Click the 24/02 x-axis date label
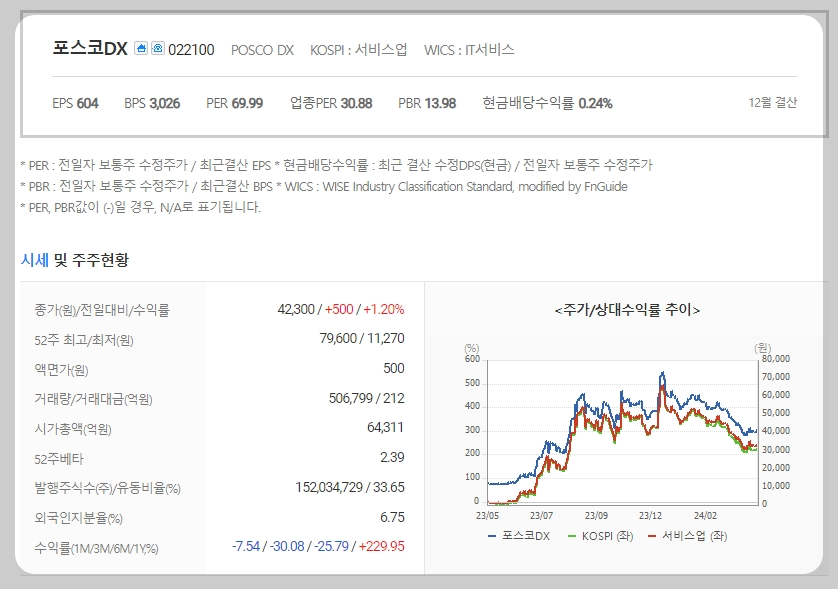 pyautogui.click(x=705, y=516)
